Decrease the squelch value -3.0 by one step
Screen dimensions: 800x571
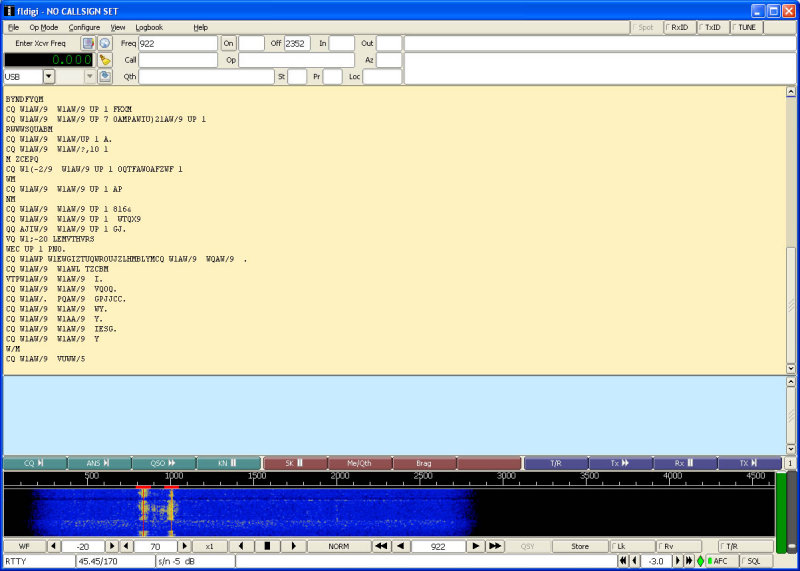(634, 561)
